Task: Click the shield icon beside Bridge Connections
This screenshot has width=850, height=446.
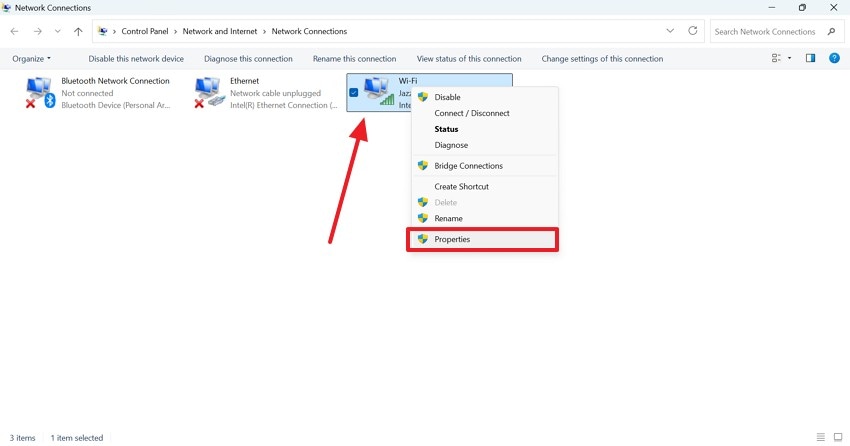Action: point(423,166)
